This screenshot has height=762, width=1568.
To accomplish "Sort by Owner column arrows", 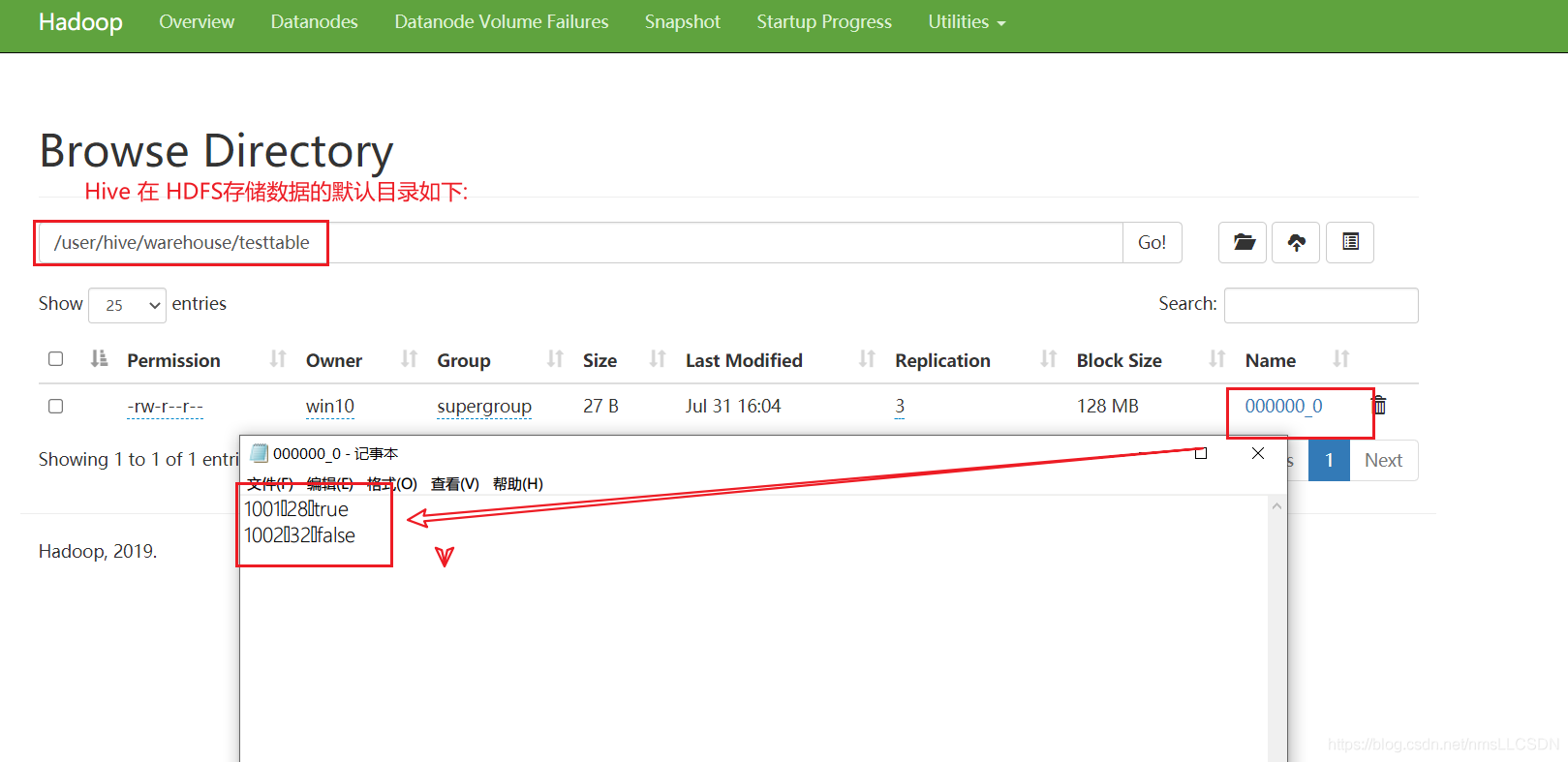I will 409,359.
